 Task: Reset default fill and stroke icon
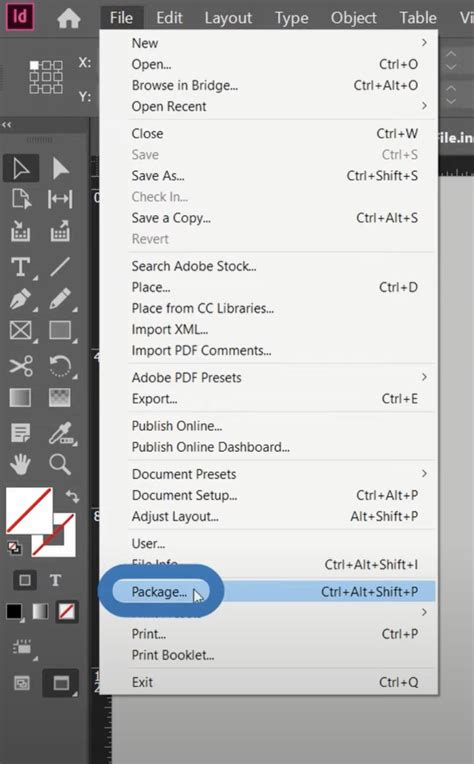pyautogui.click(x=15, y=548)
